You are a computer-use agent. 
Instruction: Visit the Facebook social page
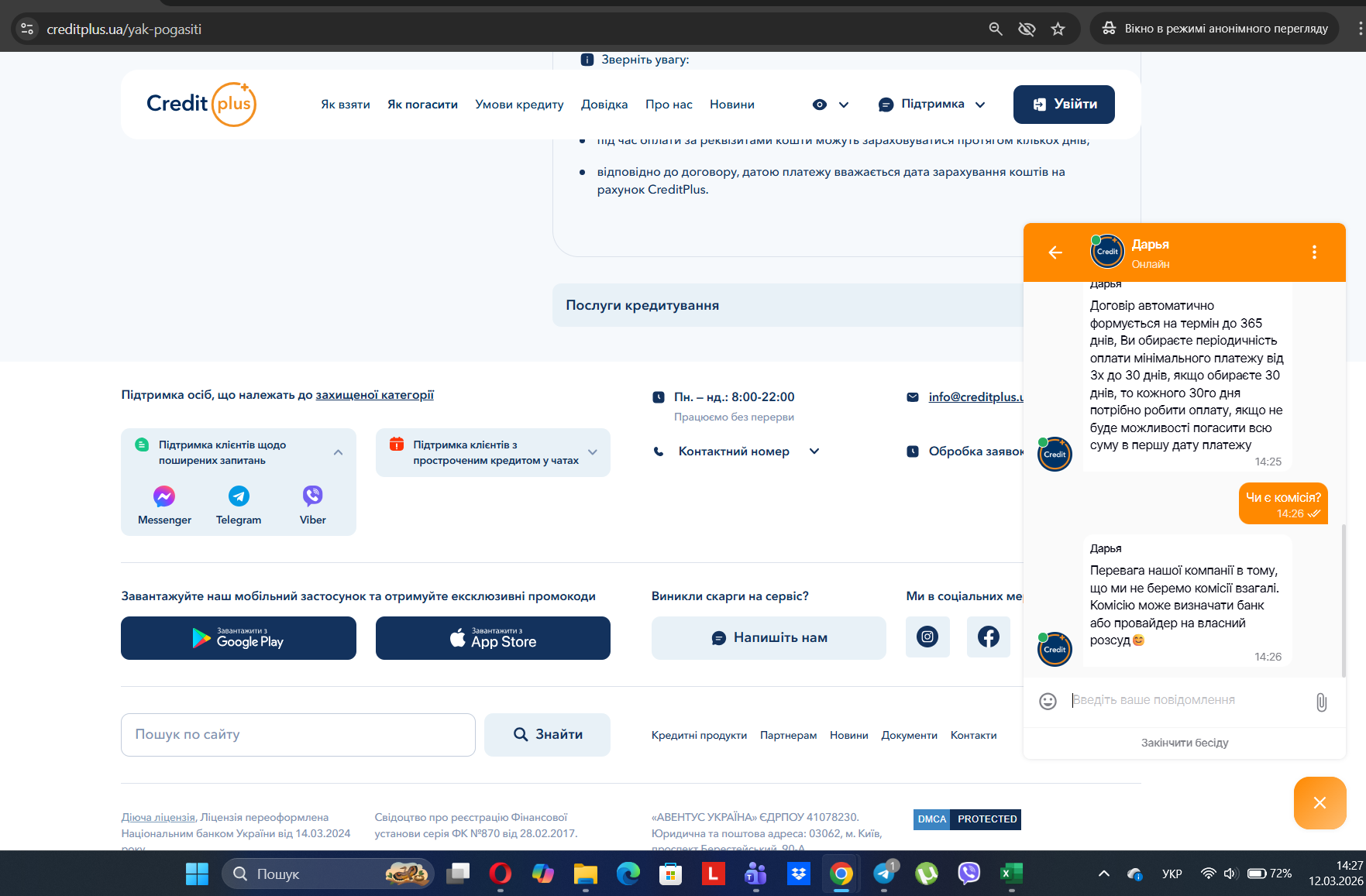(x=989, y=637)
